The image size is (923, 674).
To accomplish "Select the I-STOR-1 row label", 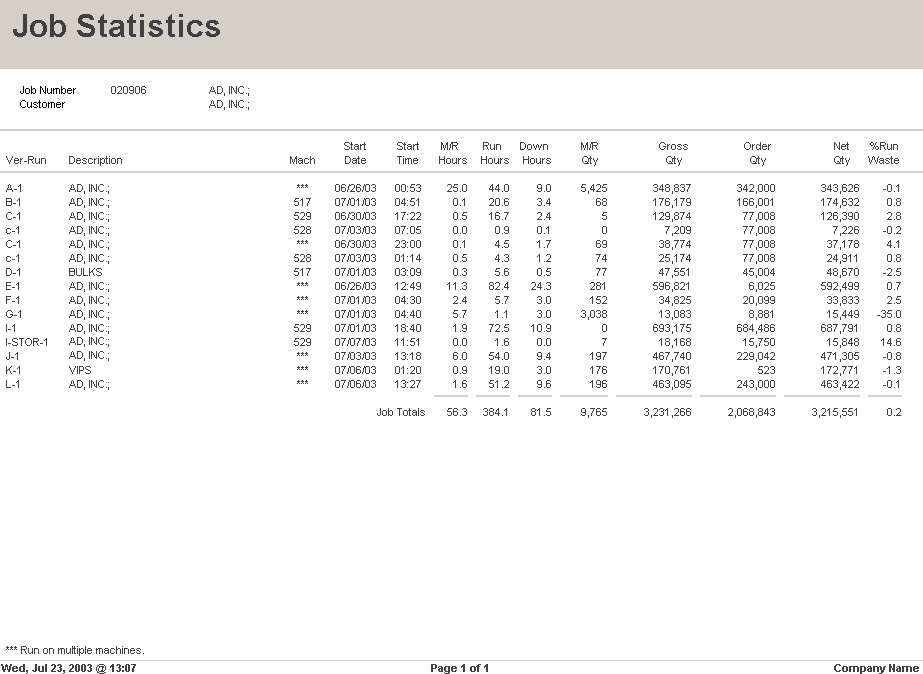I will (27, 342).
